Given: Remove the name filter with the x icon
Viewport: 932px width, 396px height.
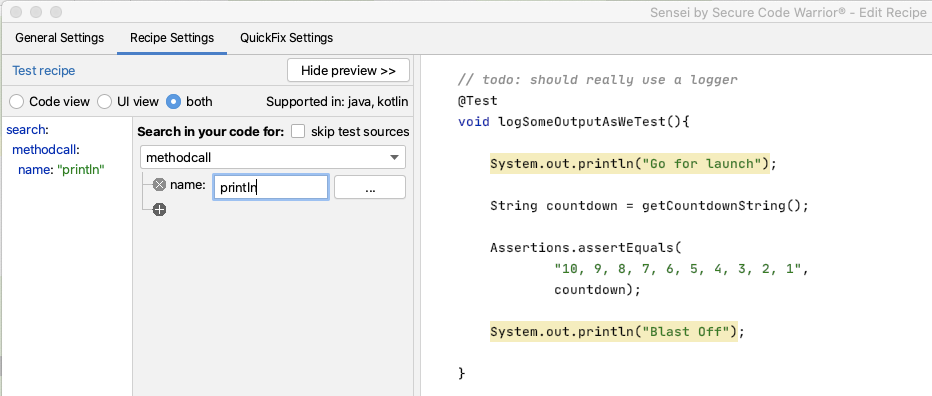Looking at the screenshot, I should click(159, 185).
